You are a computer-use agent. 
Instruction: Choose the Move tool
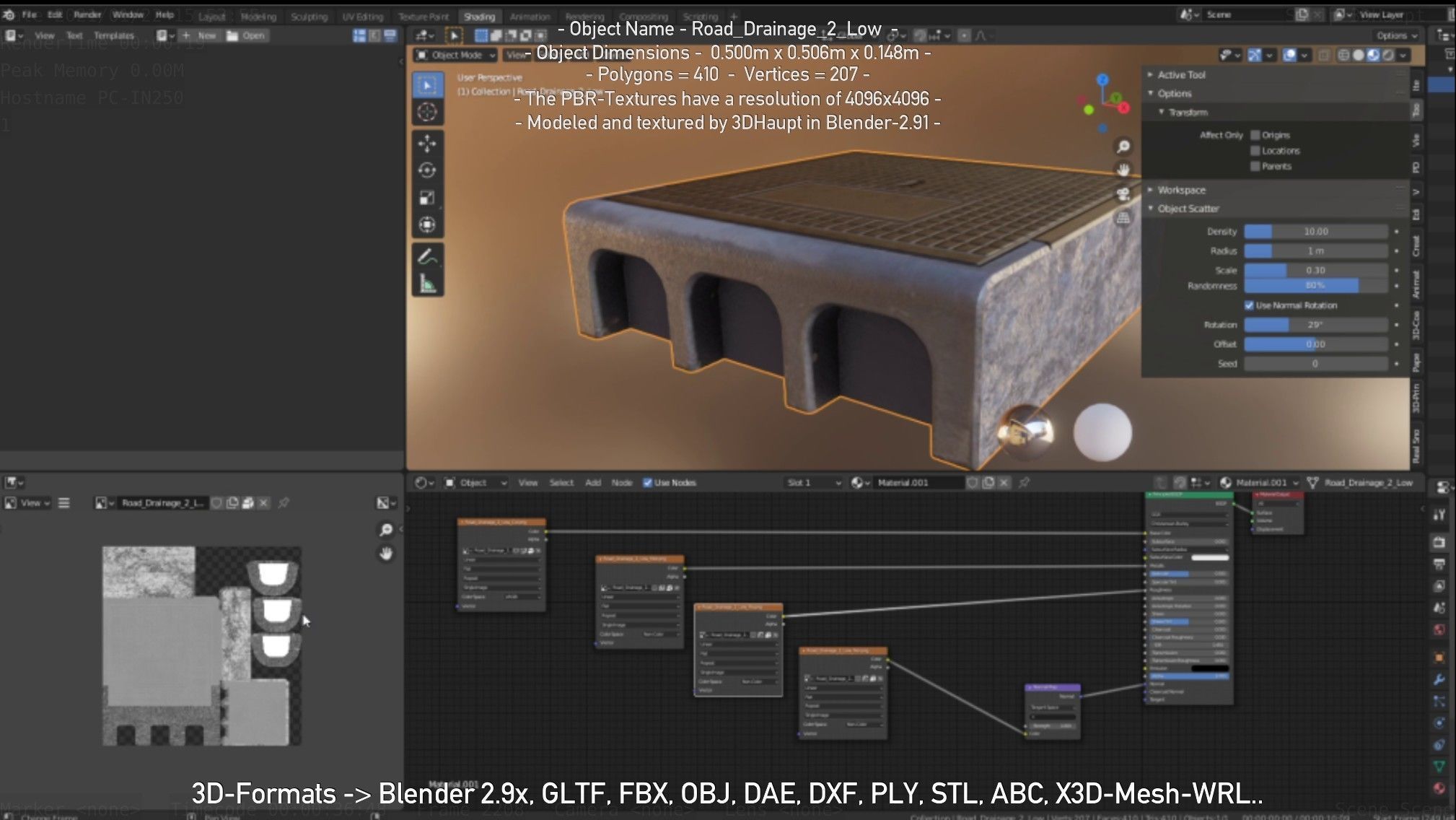[428, 144]
